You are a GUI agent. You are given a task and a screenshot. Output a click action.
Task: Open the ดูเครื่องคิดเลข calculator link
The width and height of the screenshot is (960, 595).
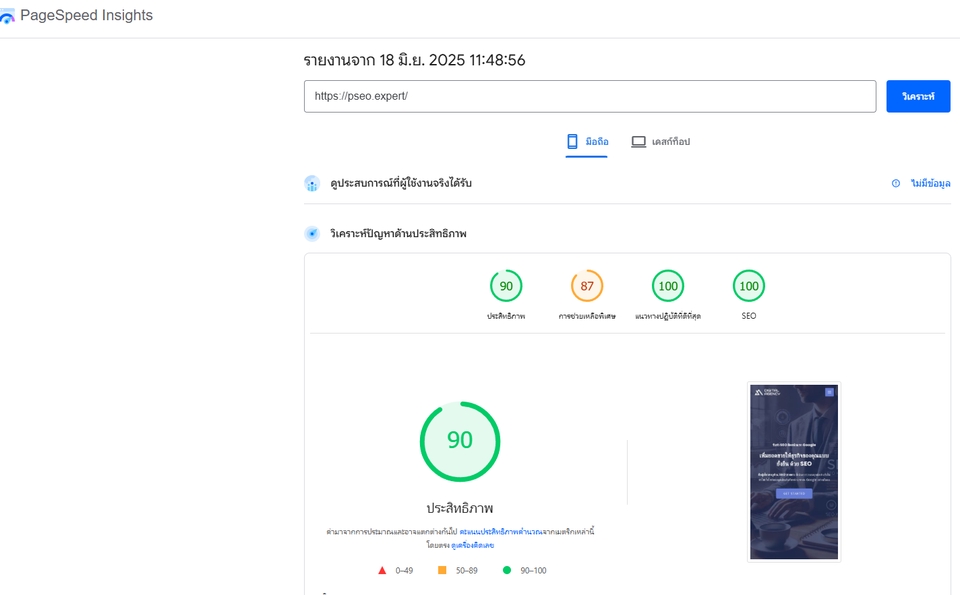coord(473,545)
